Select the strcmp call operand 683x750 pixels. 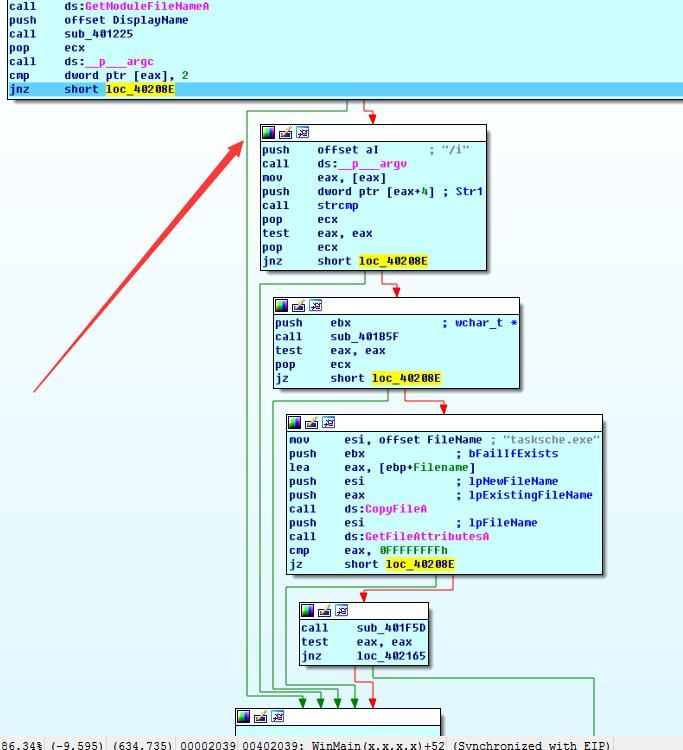pyautogui.click(x=338, y=206)
